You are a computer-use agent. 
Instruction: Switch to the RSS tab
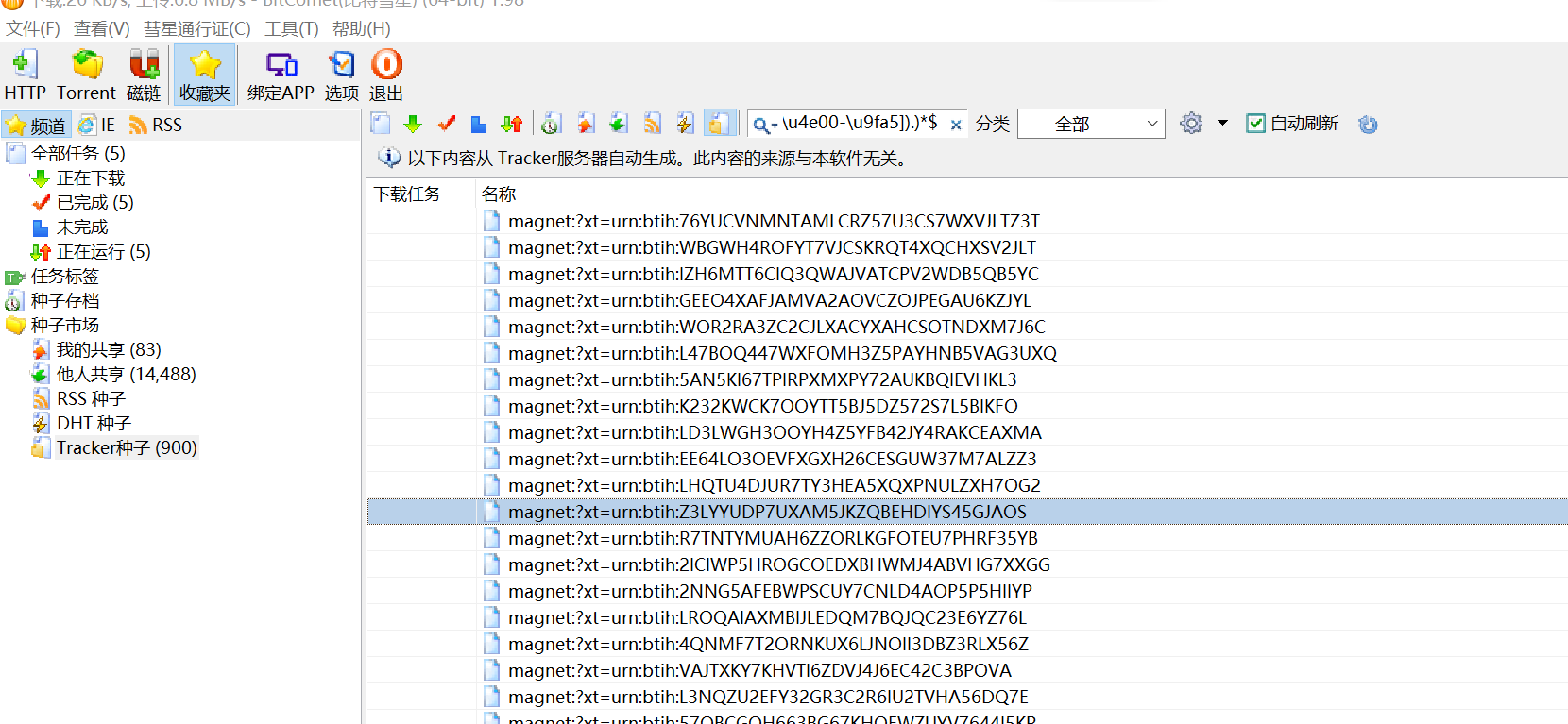(x=156, y=125)
